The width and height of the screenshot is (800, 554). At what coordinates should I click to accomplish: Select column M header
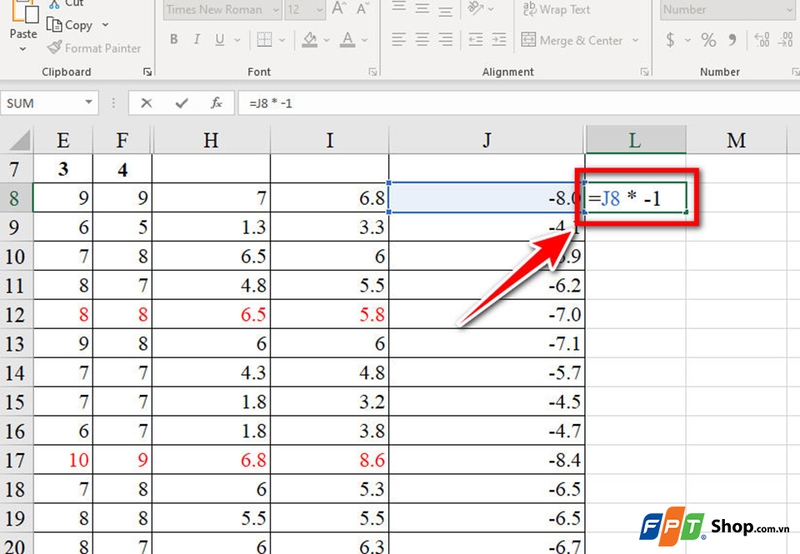click(736, 140)
